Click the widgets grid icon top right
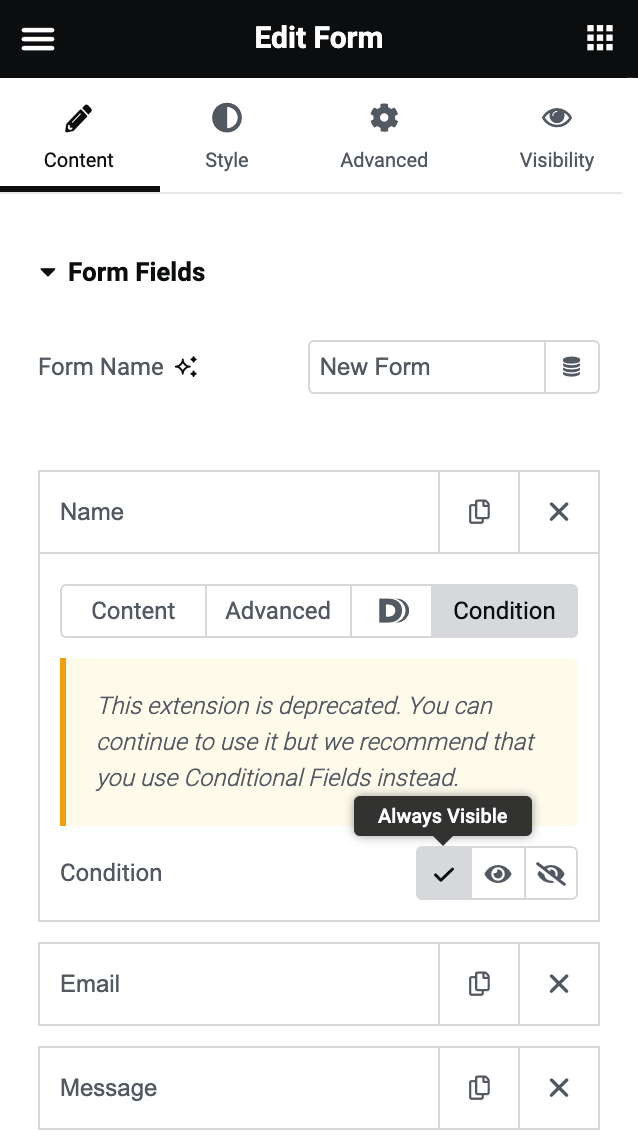 point(599,38)
